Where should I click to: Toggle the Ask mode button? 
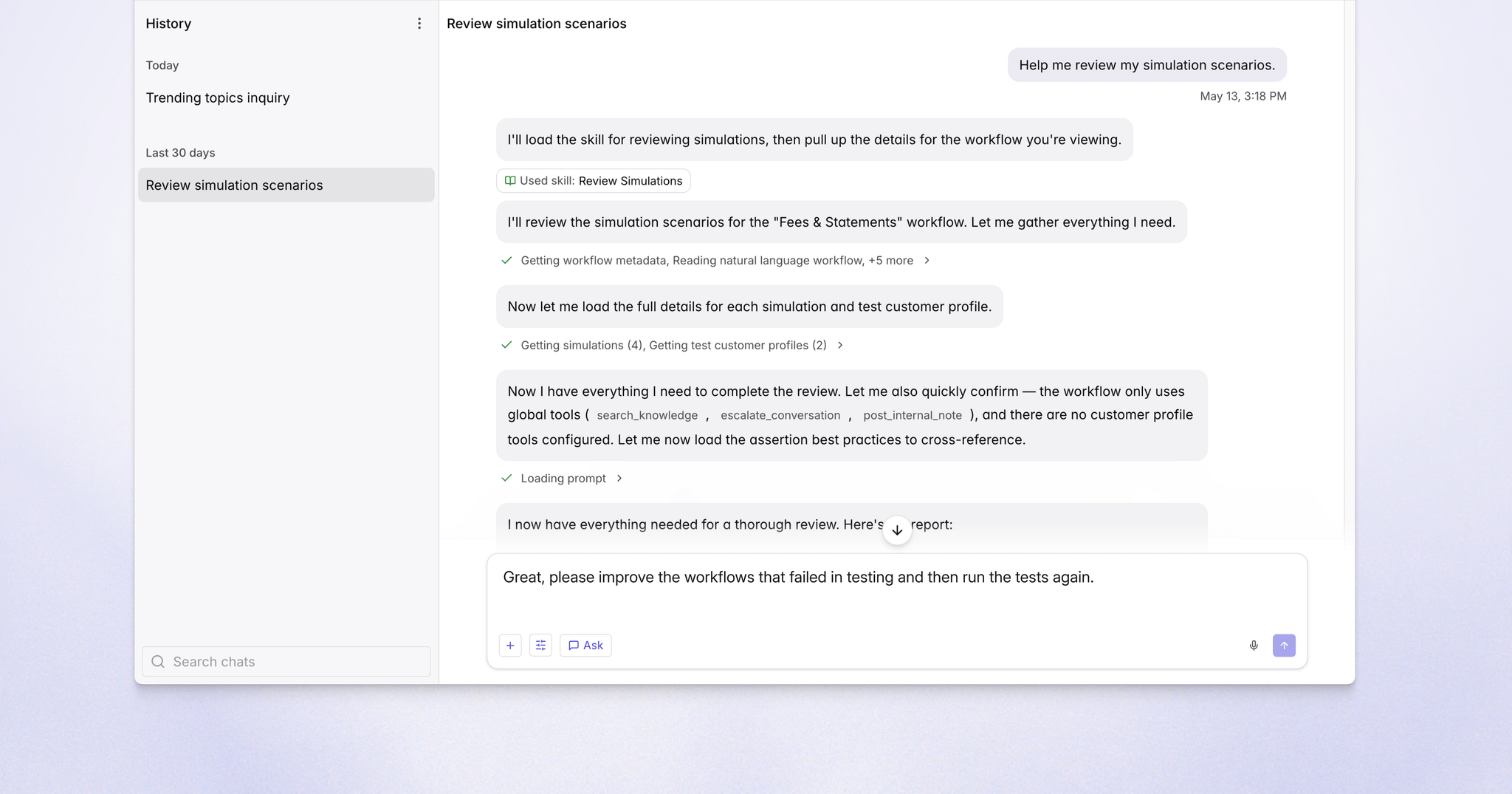coord(585,646)
